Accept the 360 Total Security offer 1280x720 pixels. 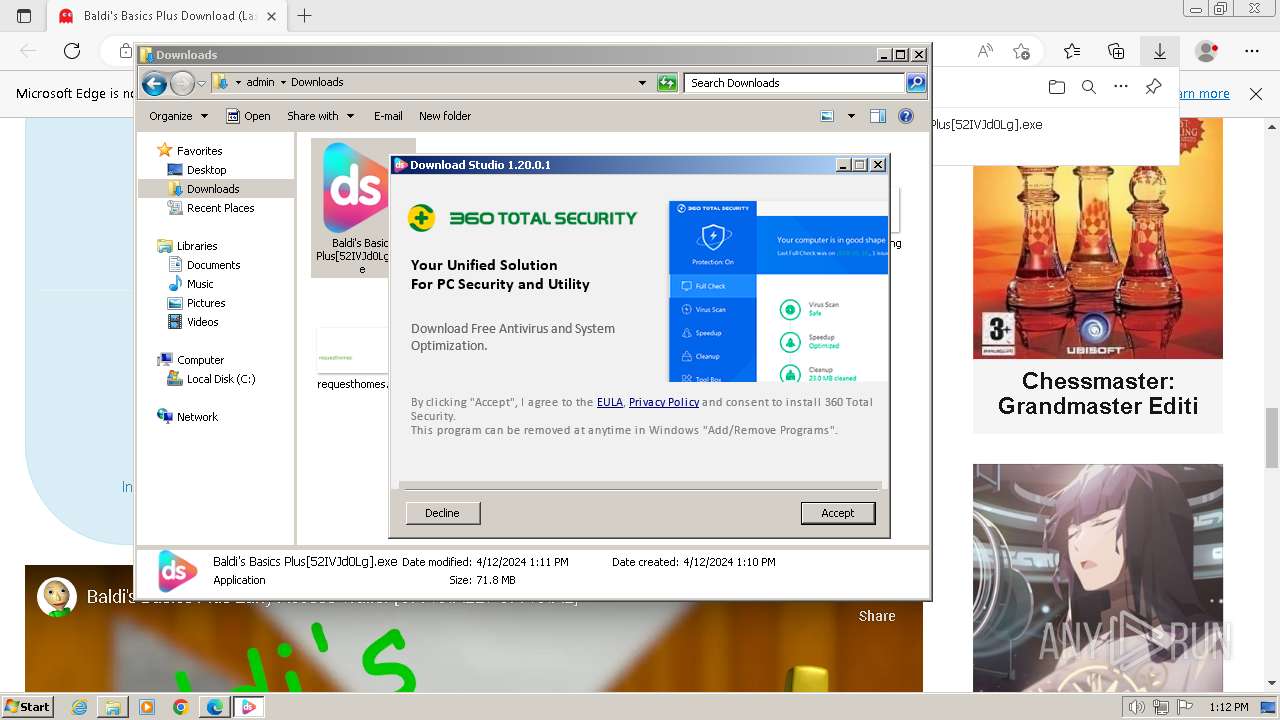click(x=838, y=513)
